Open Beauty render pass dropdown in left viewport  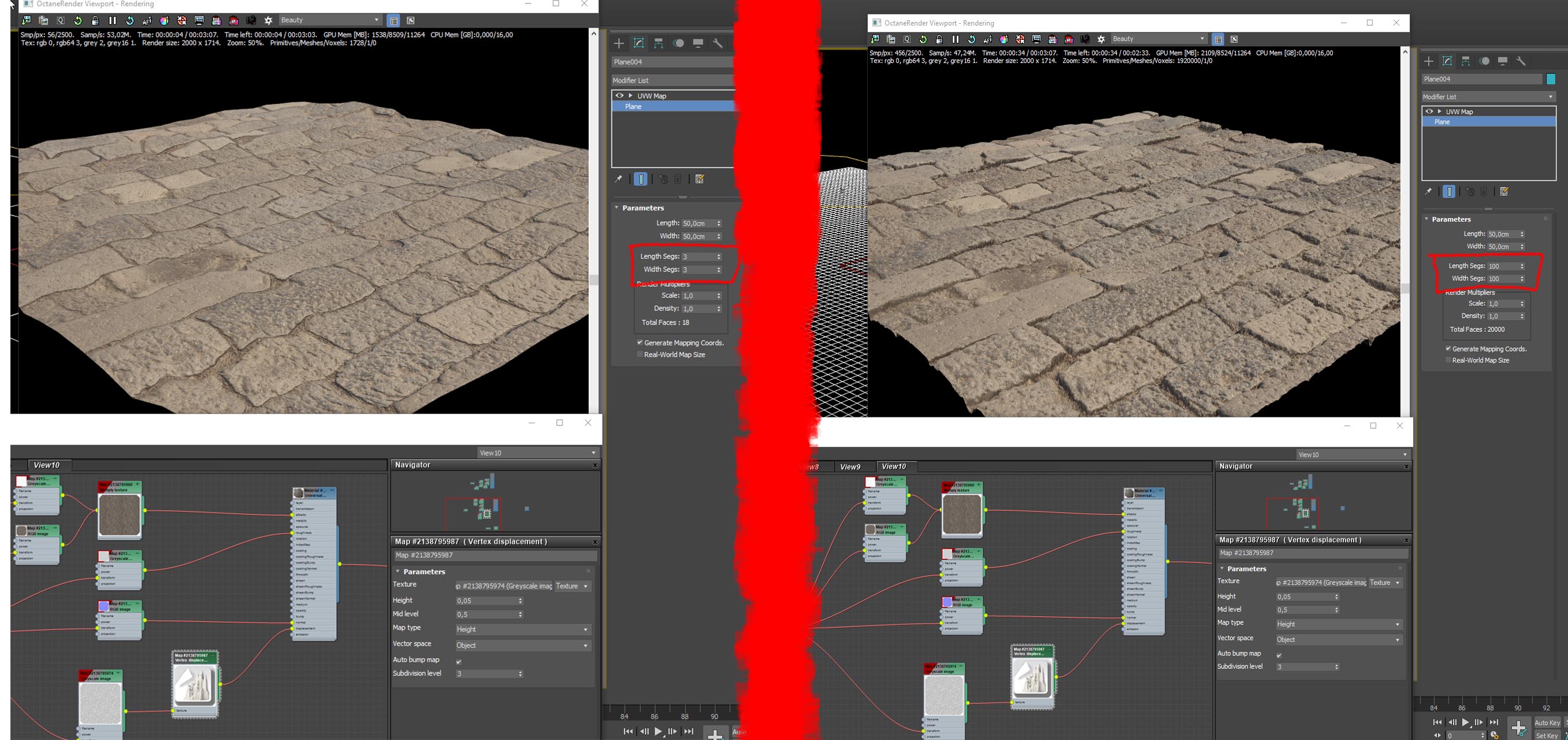tap(329, 20)
